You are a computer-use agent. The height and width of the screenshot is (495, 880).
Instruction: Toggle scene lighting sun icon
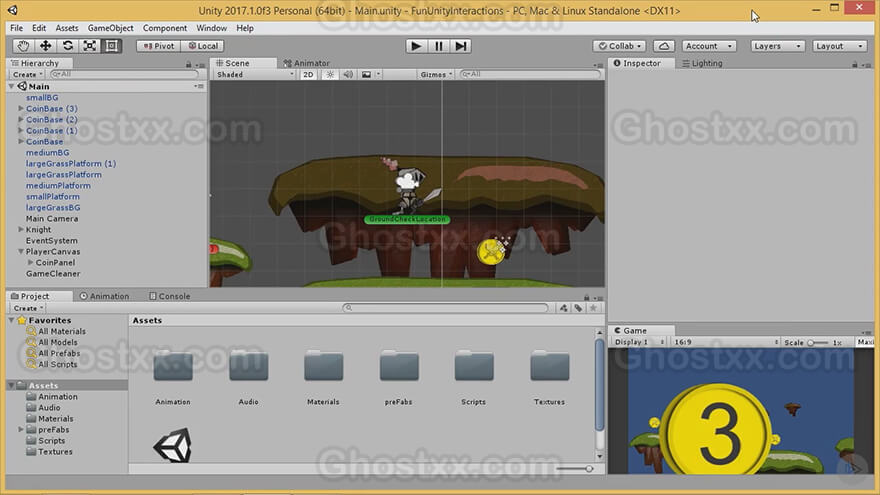[330, 74]
